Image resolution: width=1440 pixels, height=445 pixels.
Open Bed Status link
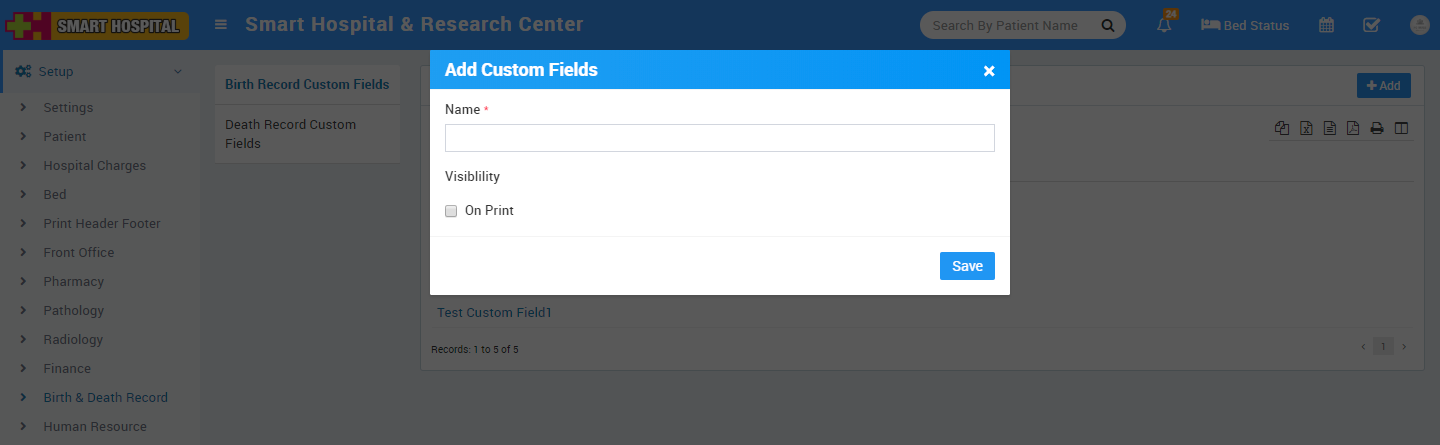[x=1245, y=26]
